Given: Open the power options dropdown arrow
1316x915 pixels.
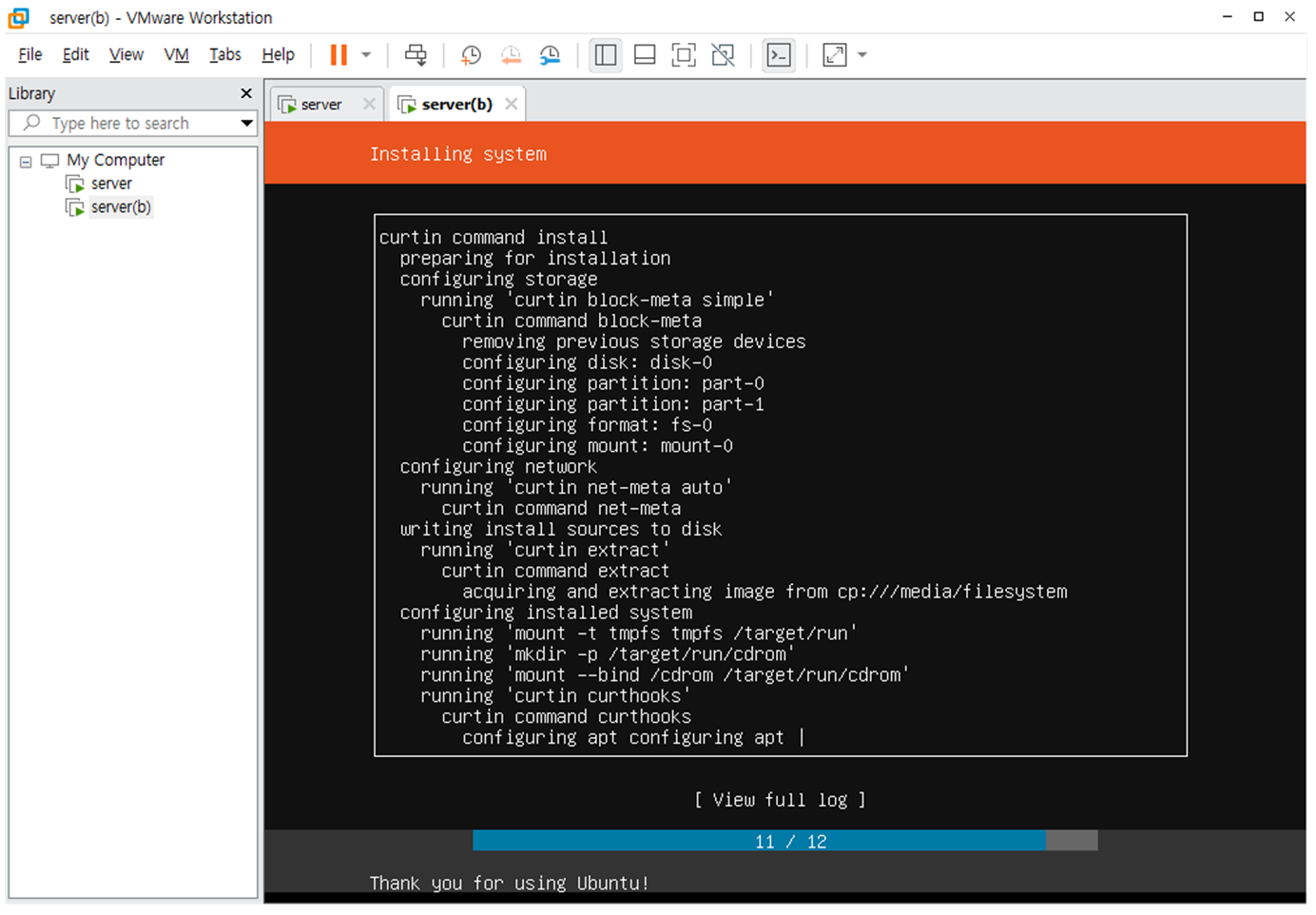Looking at the screenshot, I should [366, 55].
